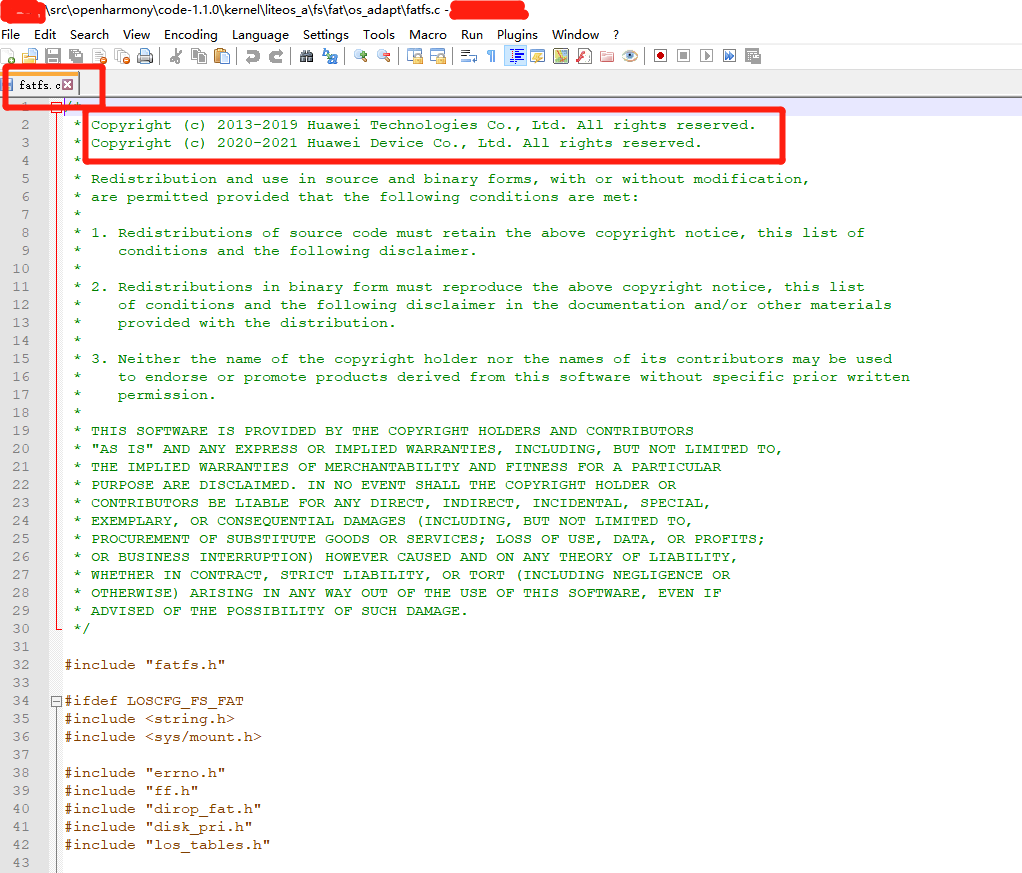Click the #include <string.h> line
Screen dimensions: 1022x873
[149, 719]
